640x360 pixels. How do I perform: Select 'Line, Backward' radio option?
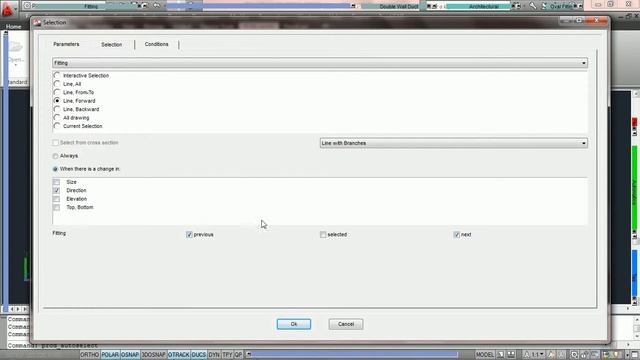pos(57,109)
